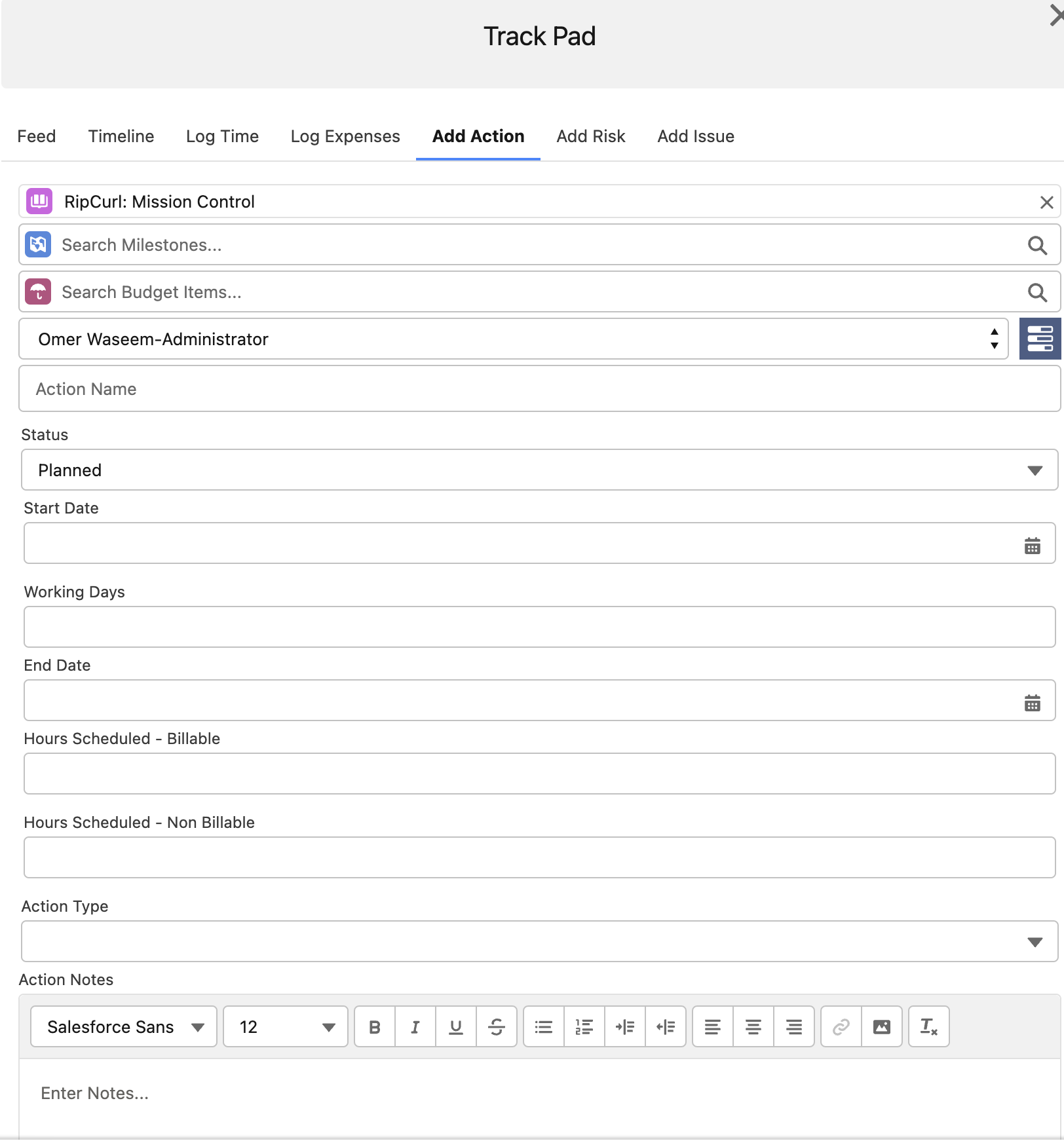Image resolution: width=1064 pixels, height=1141 pixels.
Task: Focus the Search Budget Items field
Action: click(x=539, y=291)
